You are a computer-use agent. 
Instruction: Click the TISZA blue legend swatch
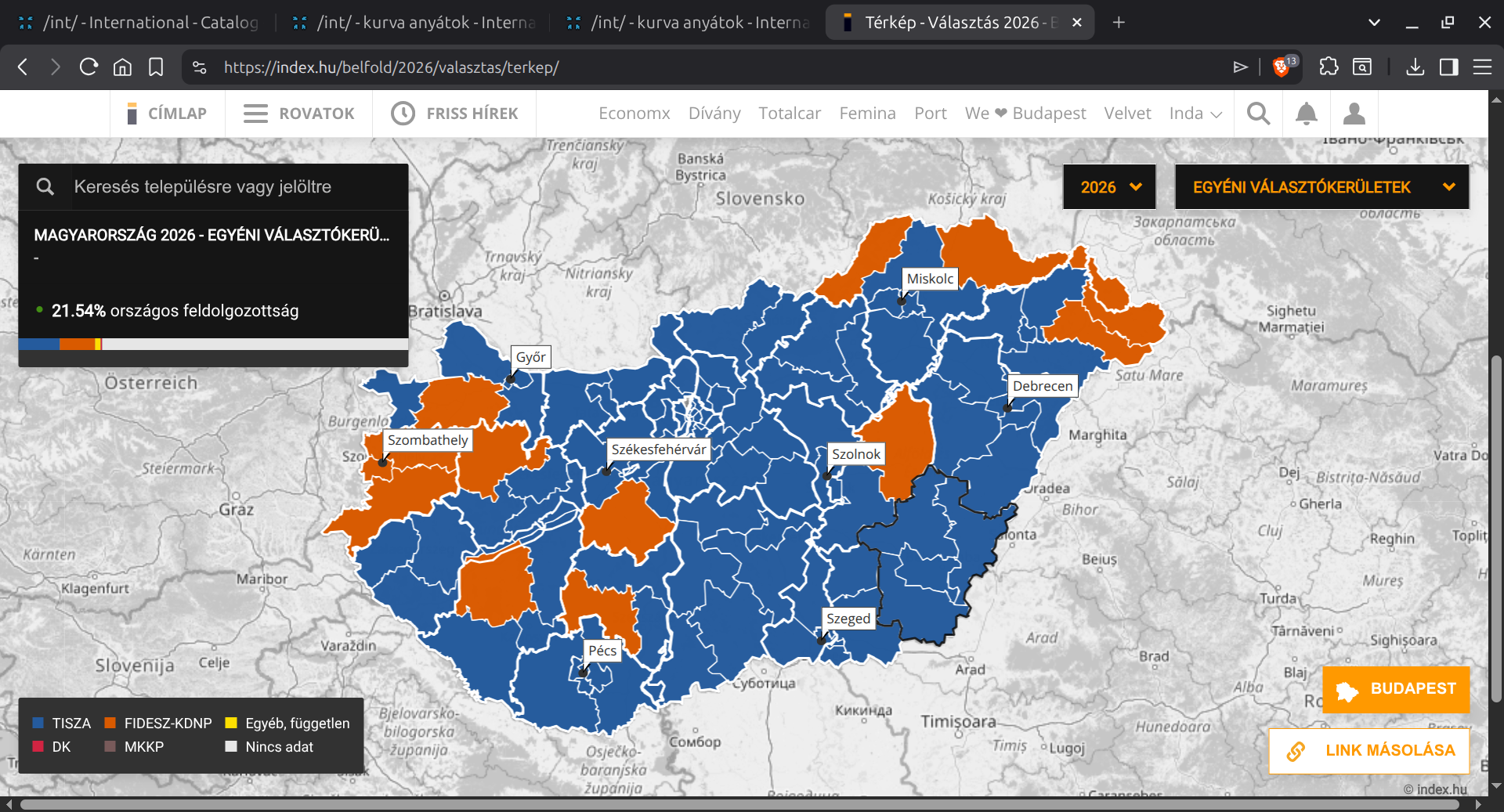point(38,723)
